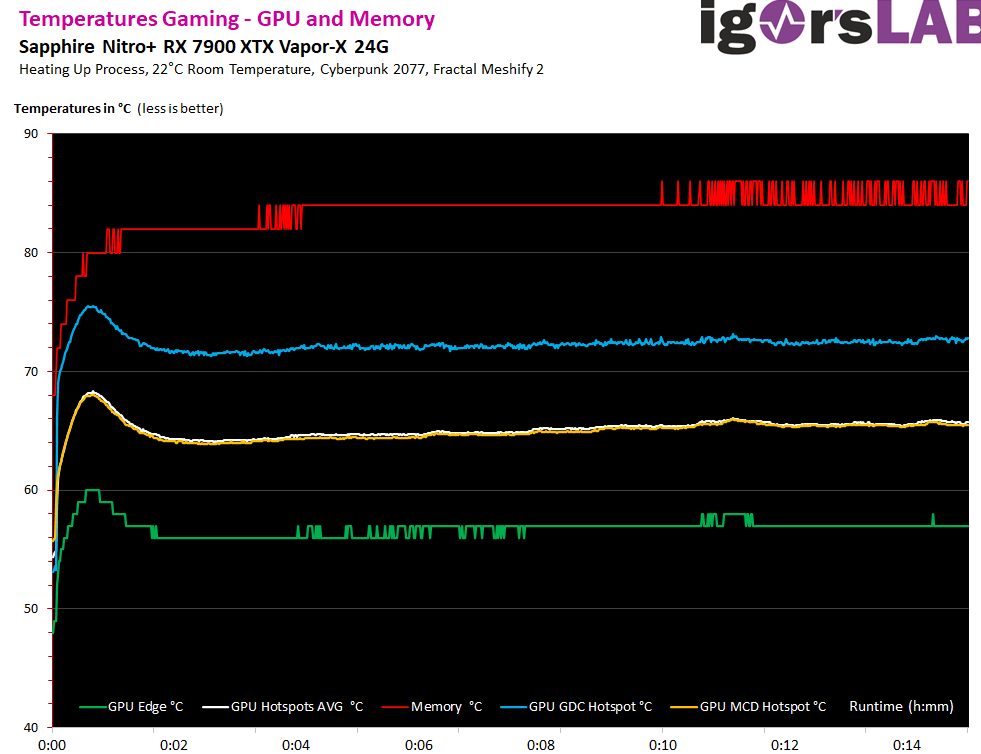This screenshot has width=981, height=754.
Task: Click the 60 value on the Y axis
Action: (x=31, y=490)
